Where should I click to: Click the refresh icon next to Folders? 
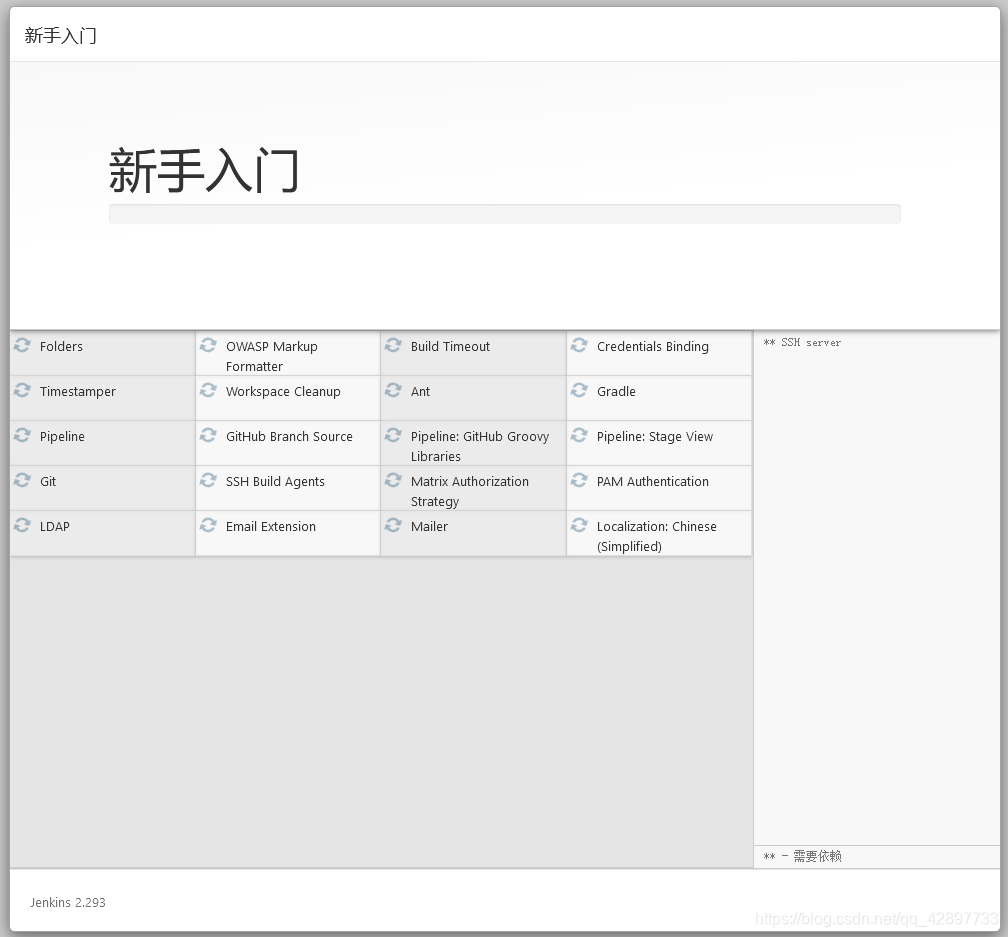[x=22, y=345]
